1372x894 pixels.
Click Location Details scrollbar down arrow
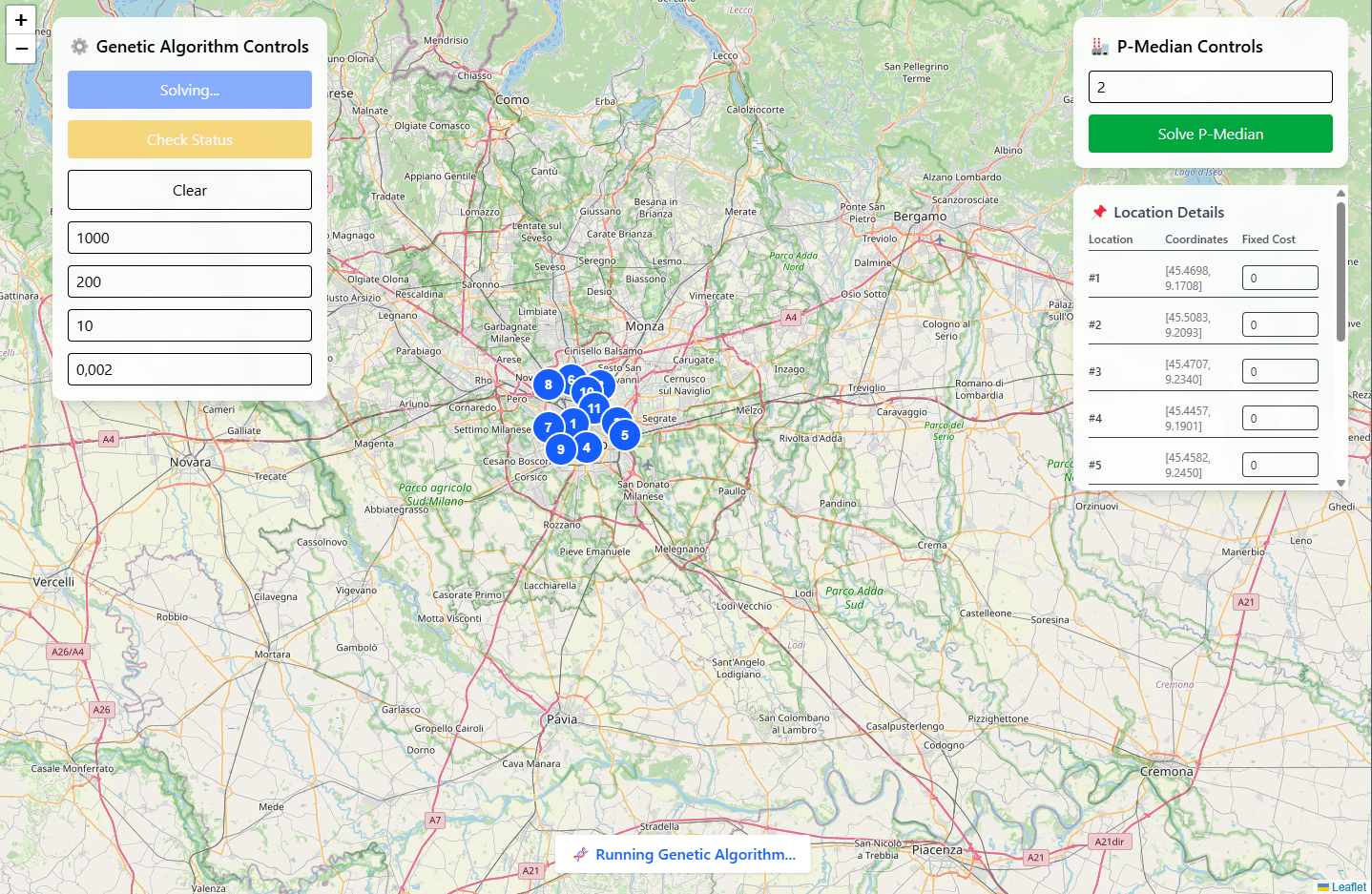tap(1341, 484)
